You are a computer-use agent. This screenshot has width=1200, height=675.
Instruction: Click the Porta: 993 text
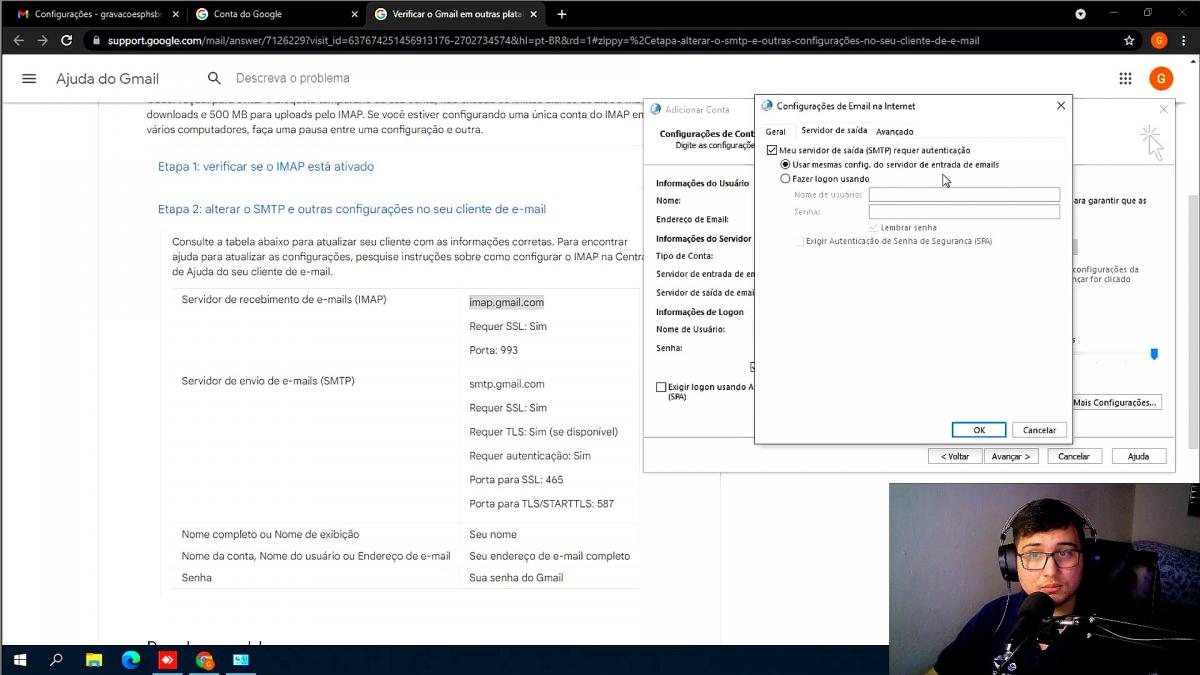coord(493,350)
